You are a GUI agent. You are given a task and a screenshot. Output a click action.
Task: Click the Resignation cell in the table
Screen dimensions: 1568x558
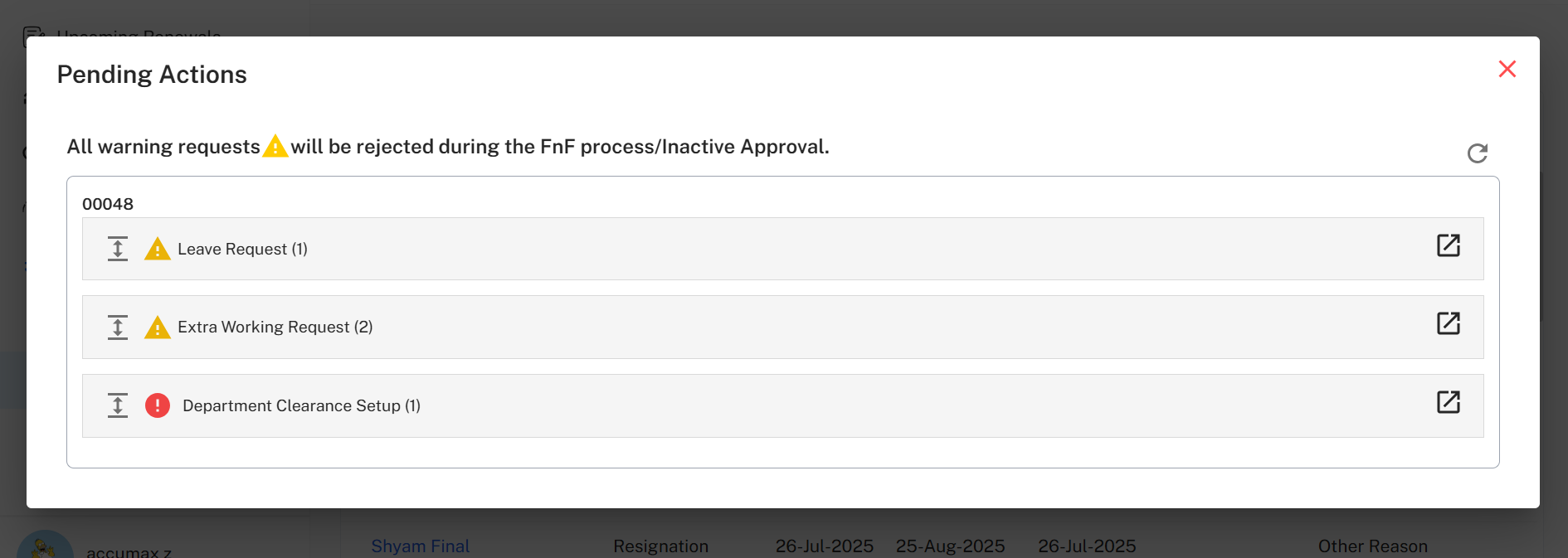click(x=660, y=546)
